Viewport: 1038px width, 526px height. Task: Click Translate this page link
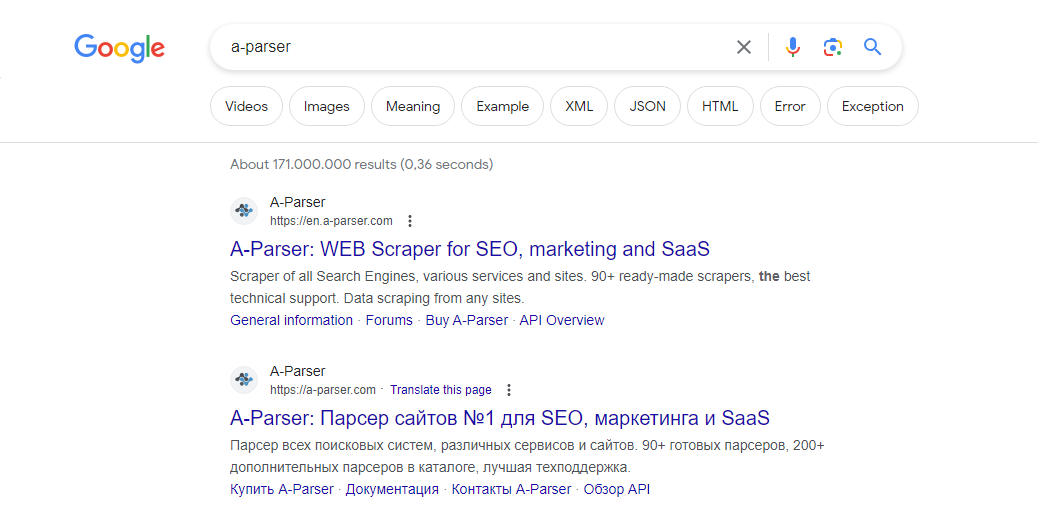point(441,390)
